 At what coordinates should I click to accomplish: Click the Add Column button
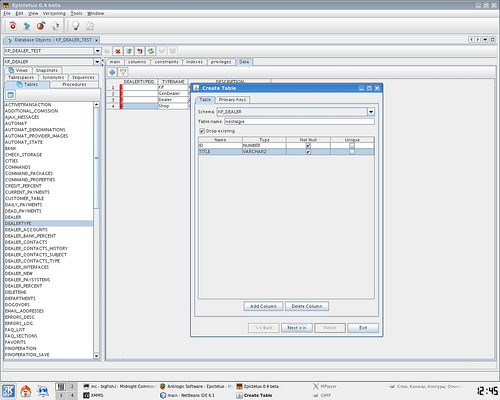pos(263,306)
